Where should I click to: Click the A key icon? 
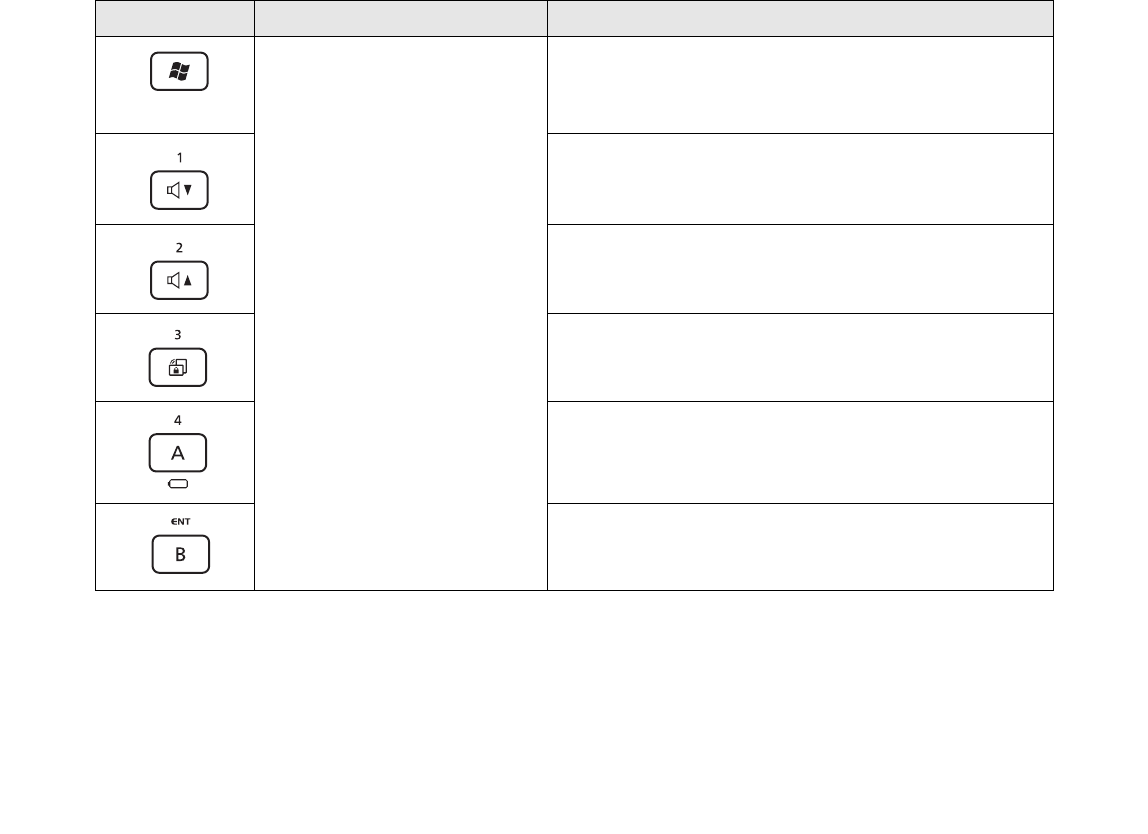tap(178, 453)
